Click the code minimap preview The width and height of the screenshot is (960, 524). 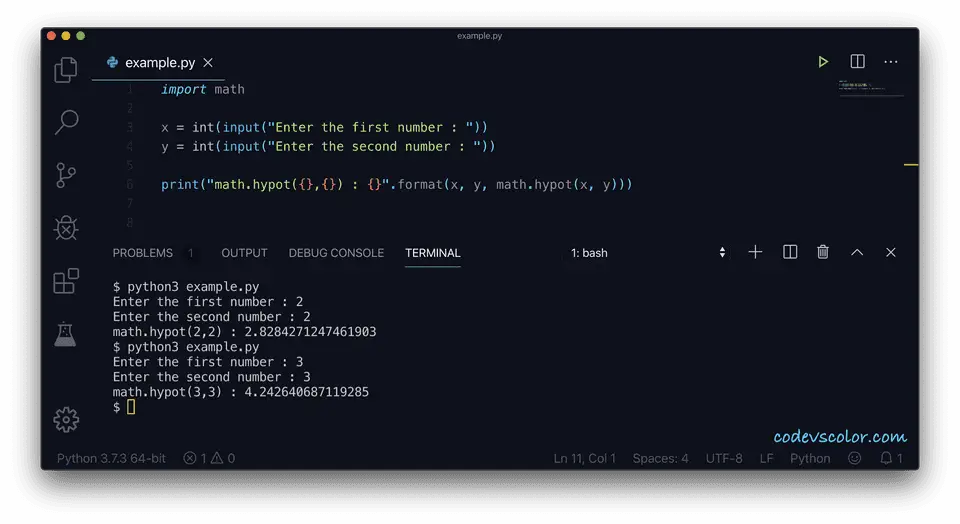point(870,88)
